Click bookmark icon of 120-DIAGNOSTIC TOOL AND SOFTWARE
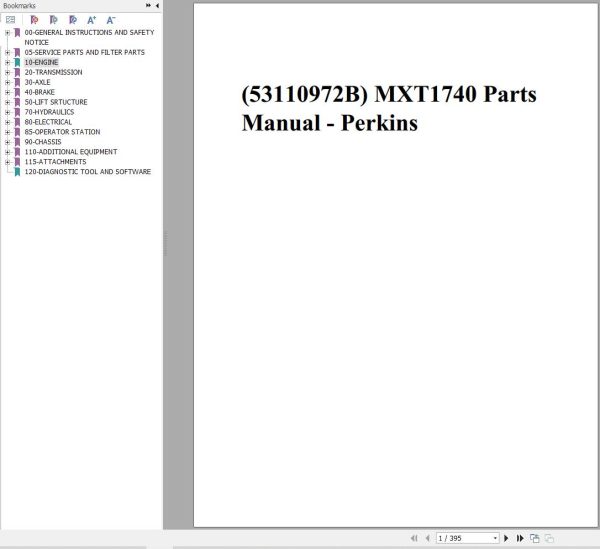Image resolution: width=600 pixels, height=549 pixels. point(17,172)
